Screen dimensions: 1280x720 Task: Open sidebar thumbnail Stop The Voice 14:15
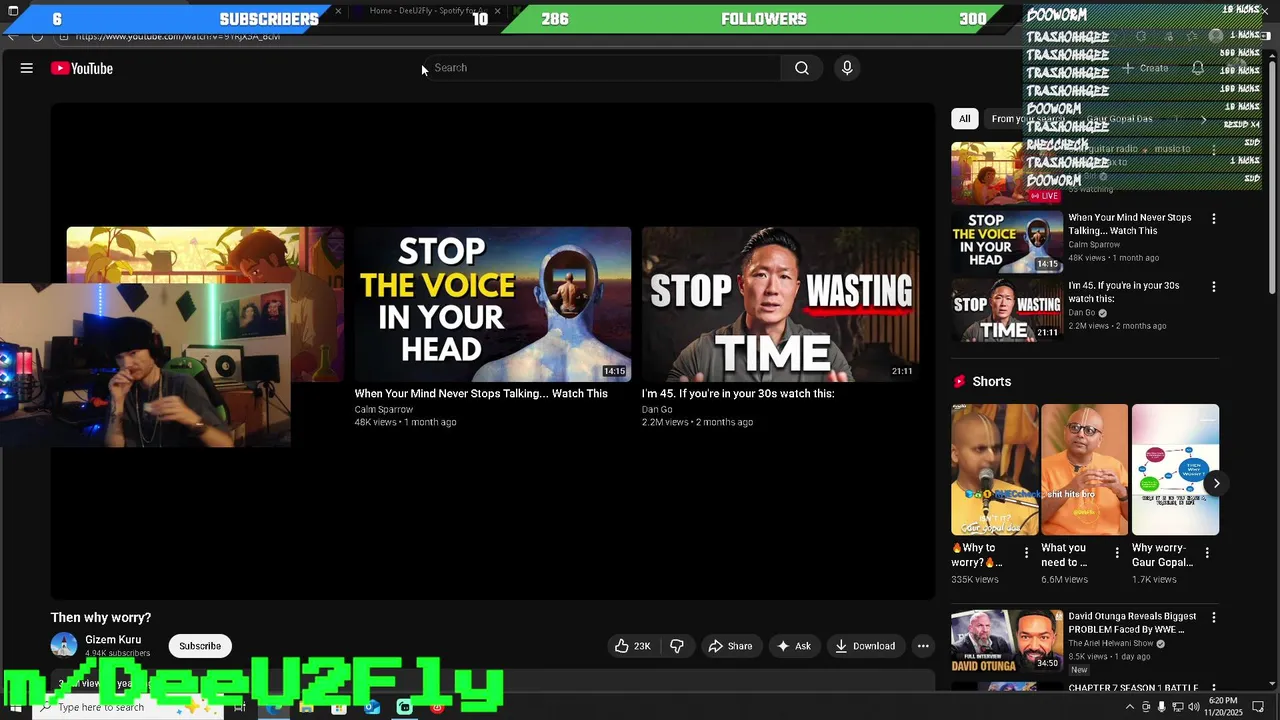point(1007,241)
